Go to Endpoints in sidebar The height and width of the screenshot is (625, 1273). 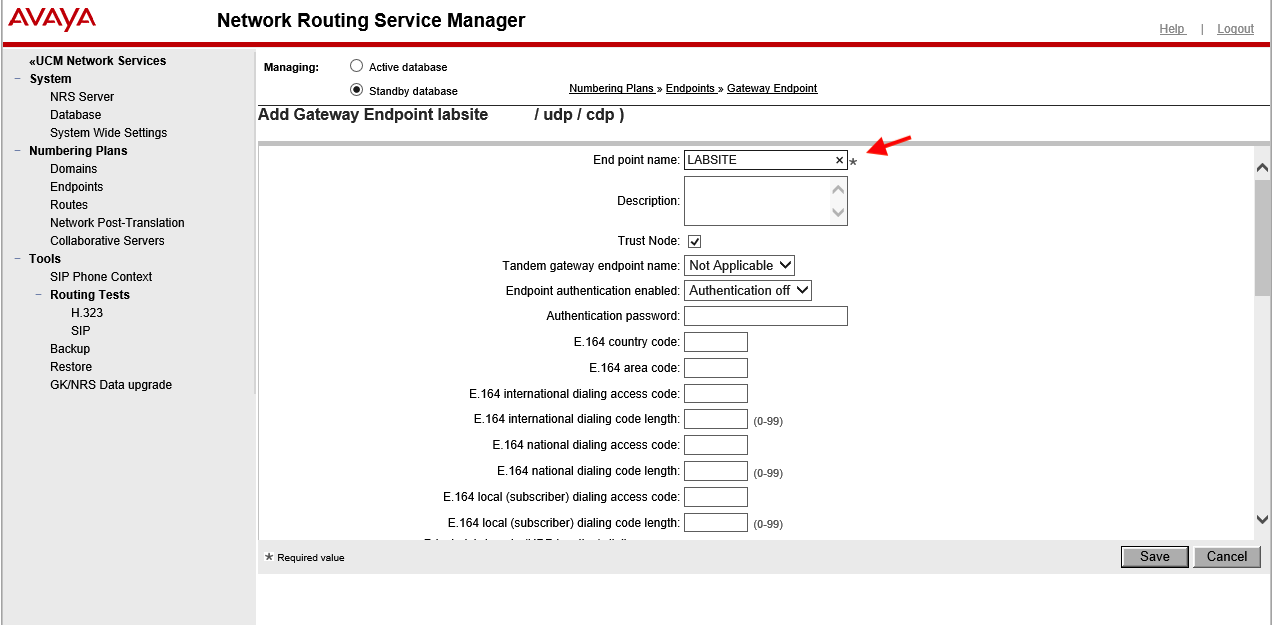tap(77, 187)
